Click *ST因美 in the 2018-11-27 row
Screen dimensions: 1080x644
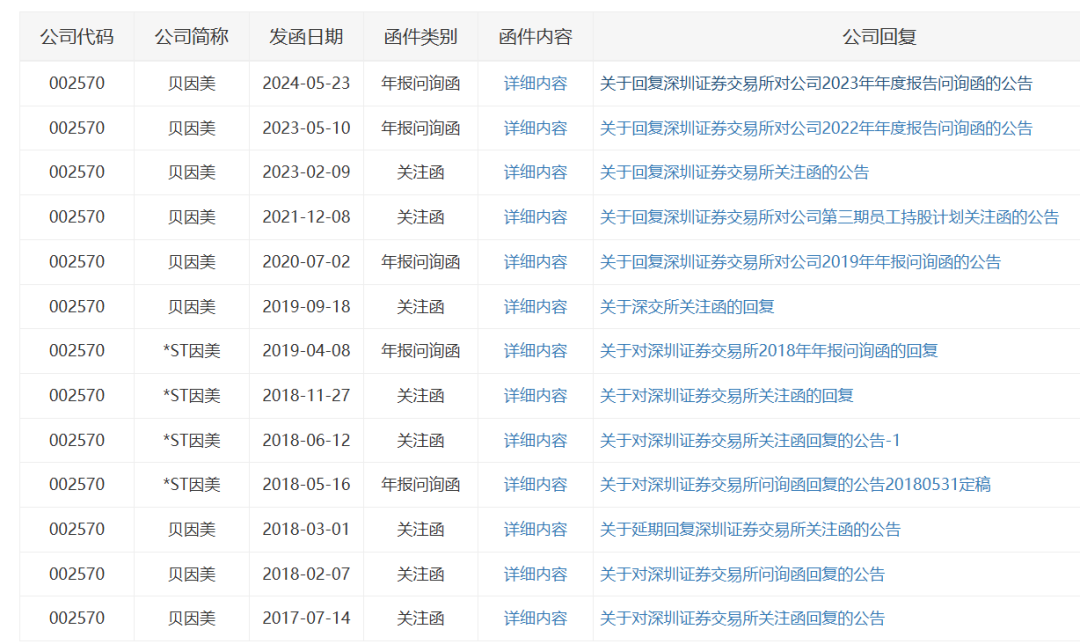point(191,395)
